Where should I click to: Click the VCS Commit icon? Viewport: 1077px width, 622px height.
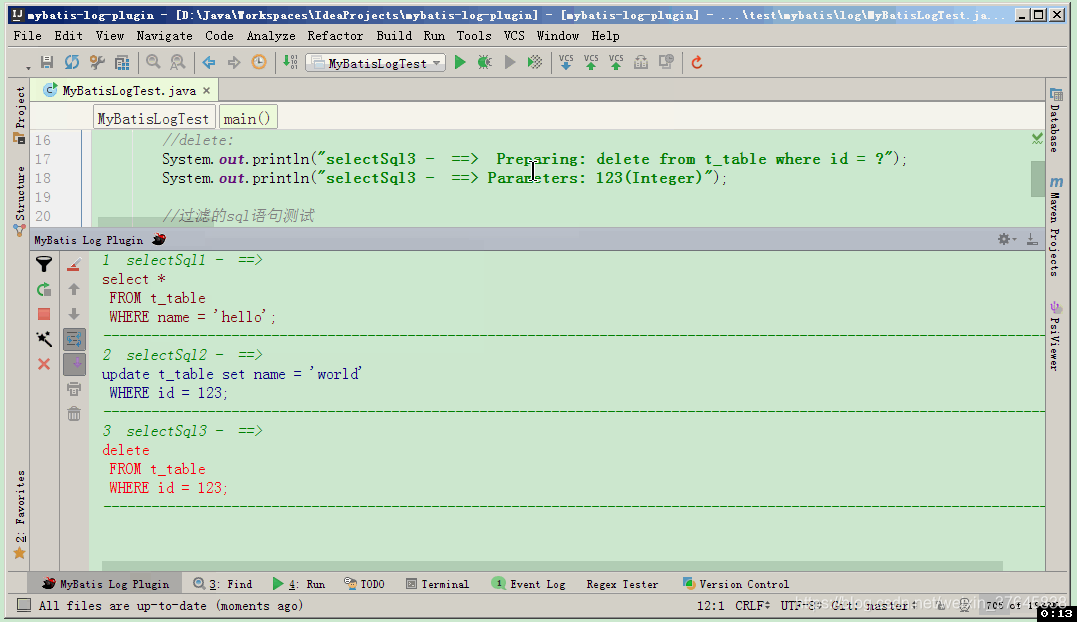pyautogui.click(x=591, y=62)
